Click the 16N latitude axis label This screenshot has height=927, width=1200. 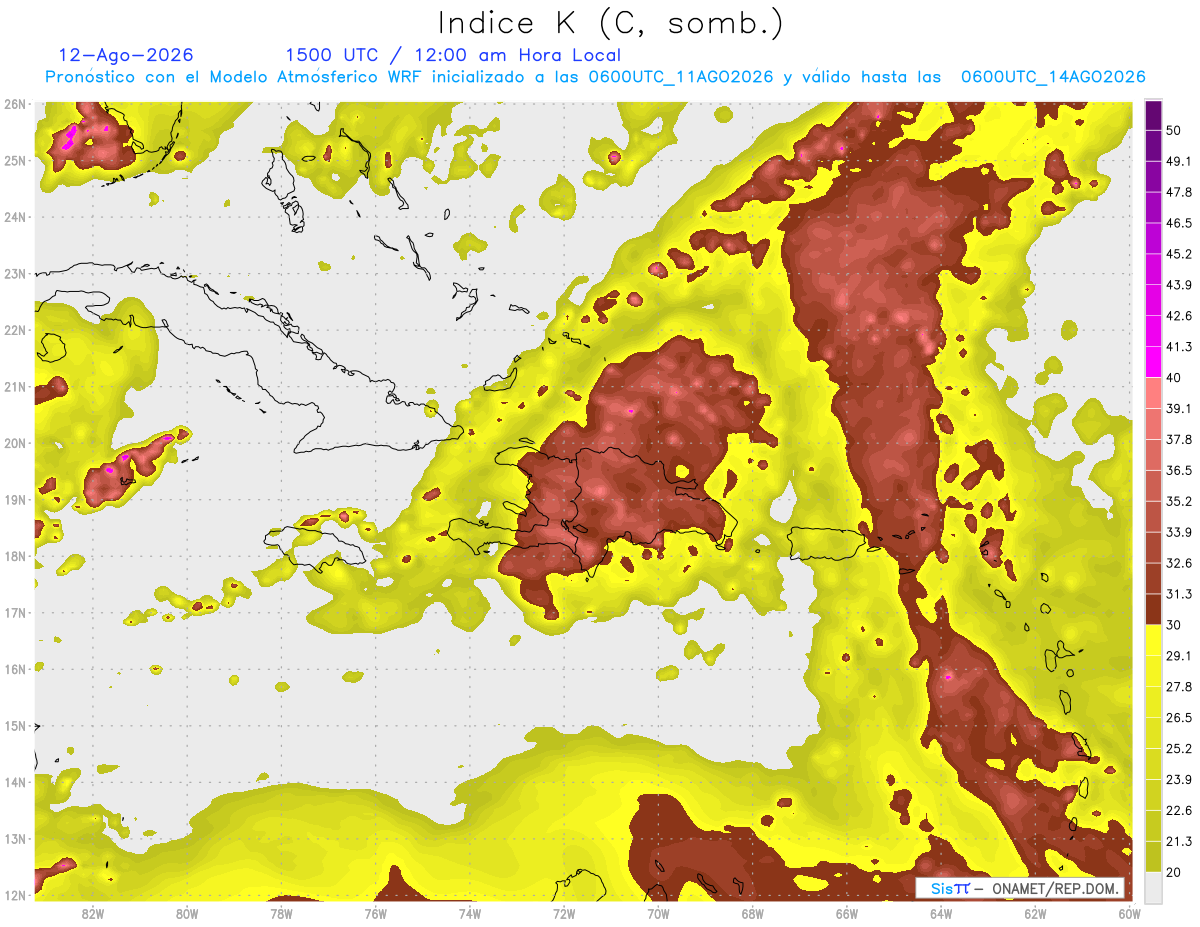14,669
